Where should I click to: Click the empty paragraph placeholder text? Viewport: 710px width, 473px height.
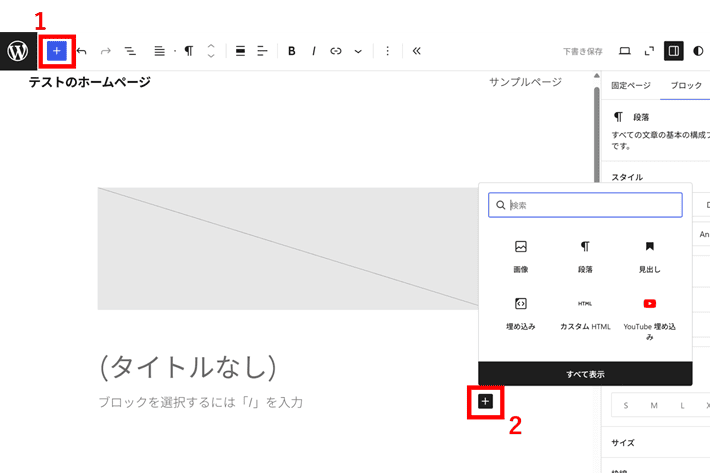[x=201, y=402]
